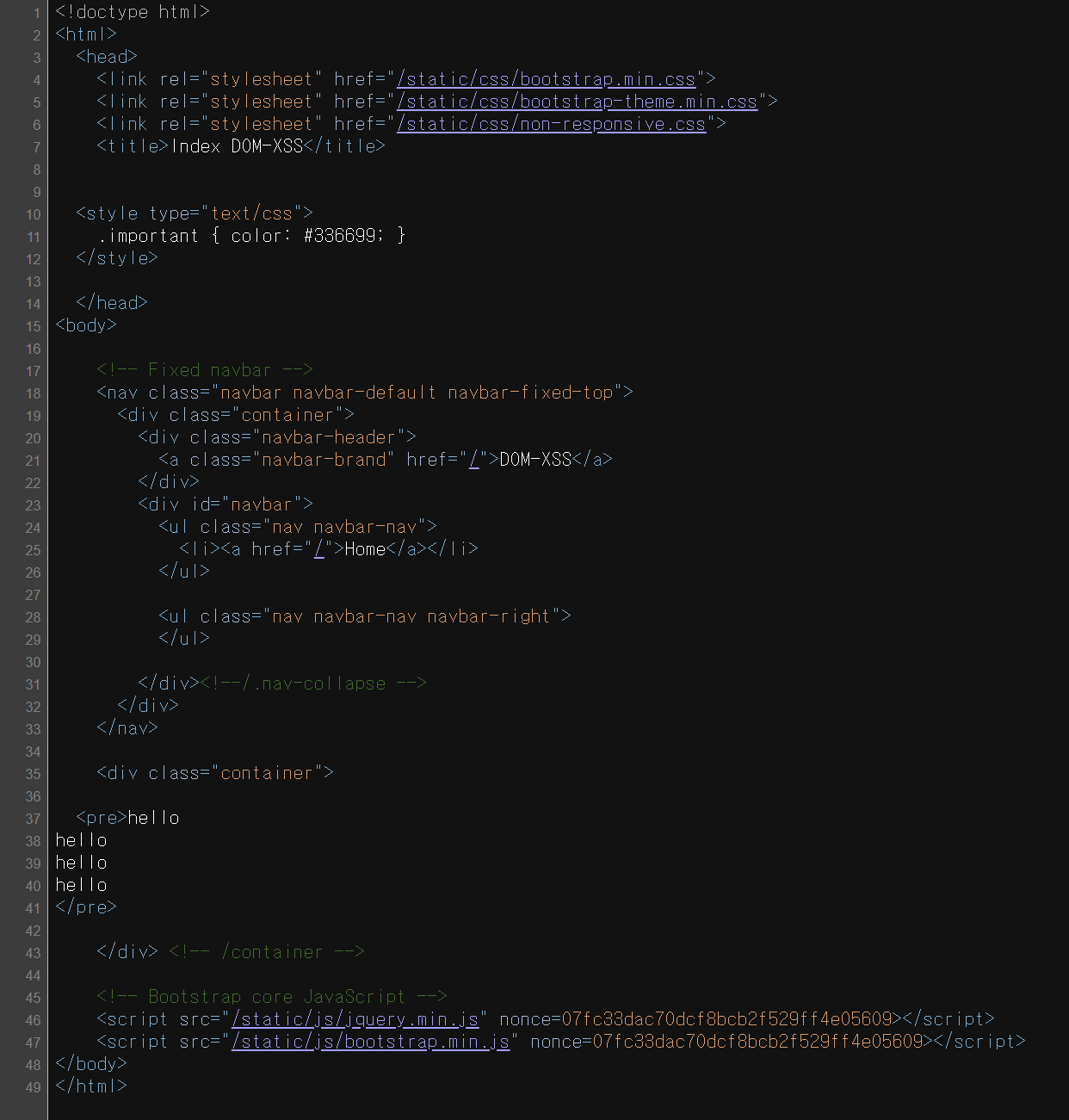Click the "text/css" type value
This screenshot has height=1120, width=1069.
click(251, 213)
